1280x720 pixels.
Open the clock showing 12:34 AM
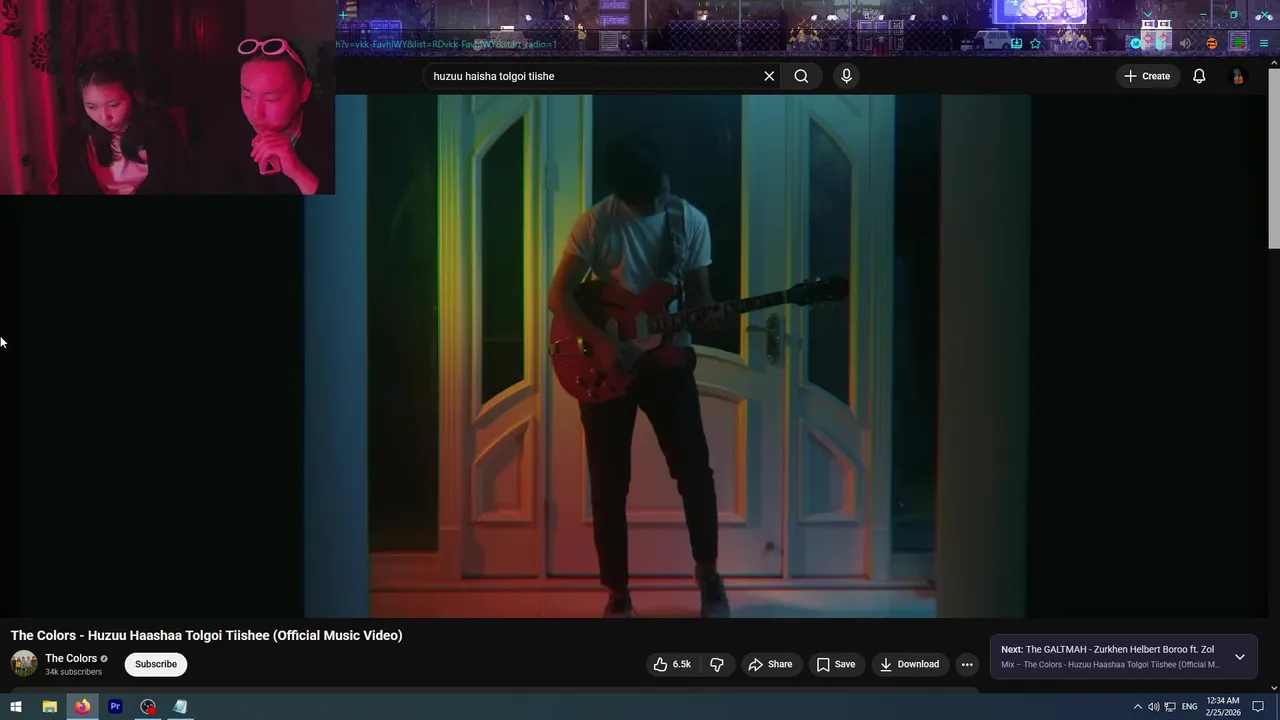pyautogui.click(x=1223, y=707)
